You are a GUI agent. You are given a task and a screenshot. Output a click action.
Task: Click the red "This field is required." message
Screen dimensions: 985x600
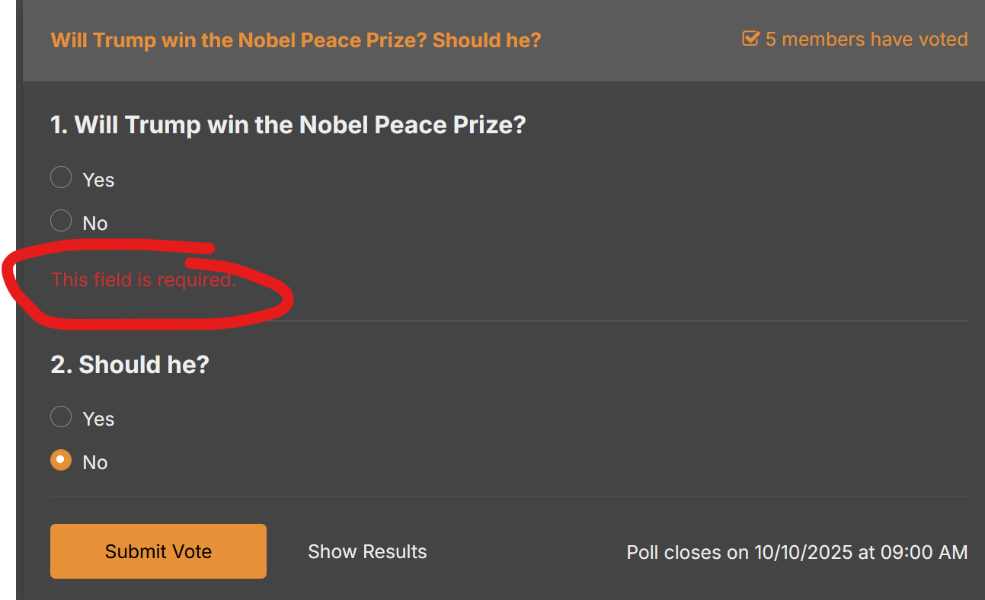pyautogui.click(x=143, y=280)
